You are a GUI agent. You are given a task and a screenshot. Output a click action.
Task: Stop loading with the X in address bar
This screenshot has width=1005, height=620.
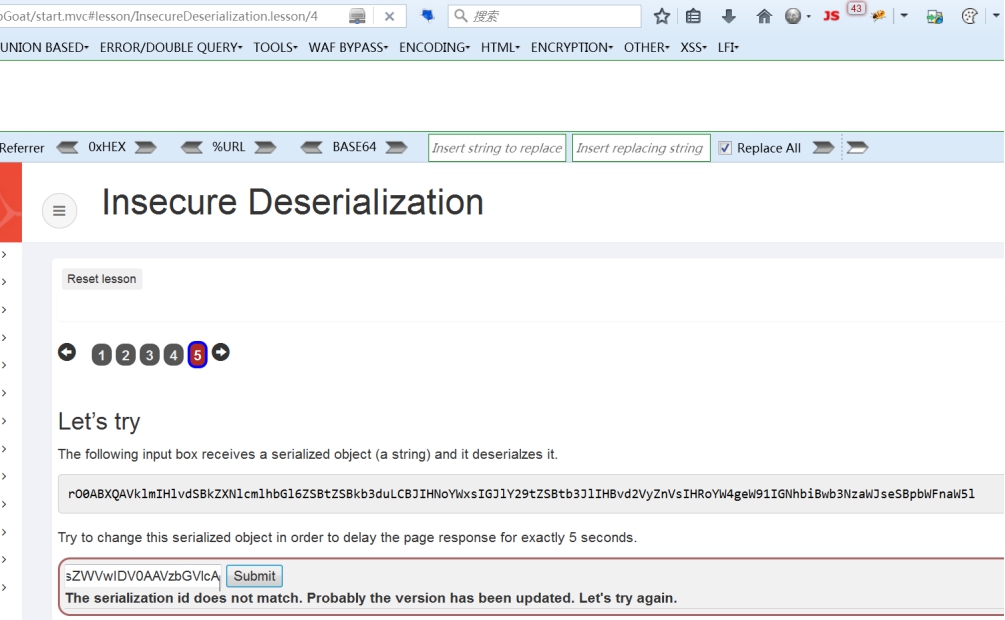[389, 17]
